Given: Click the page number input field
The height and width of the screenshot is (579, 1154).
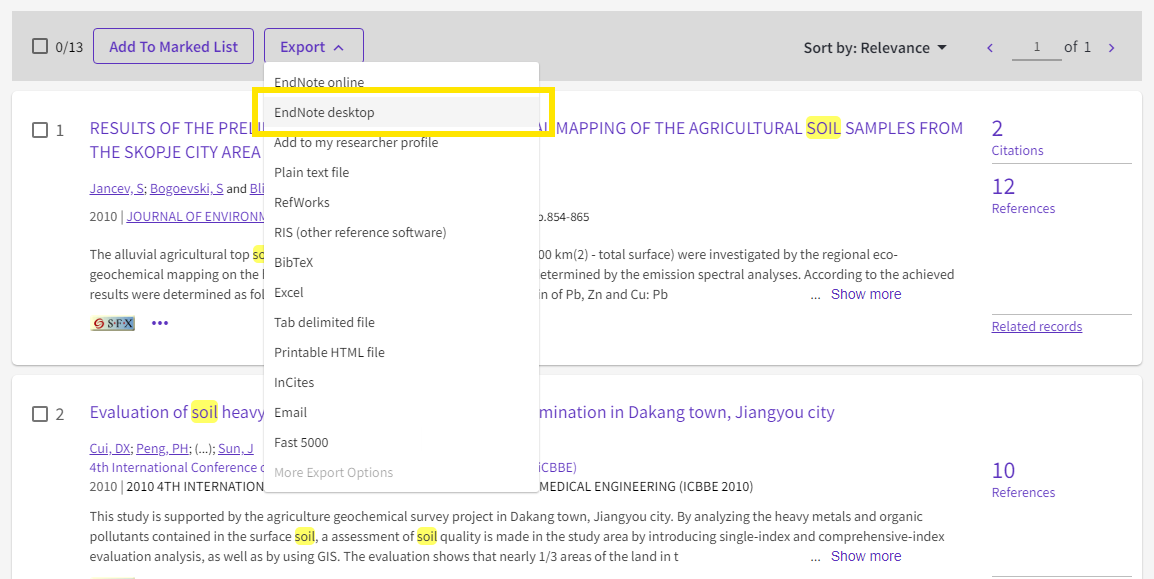Looking at the screenshot, I should [x=1037, y=46].
